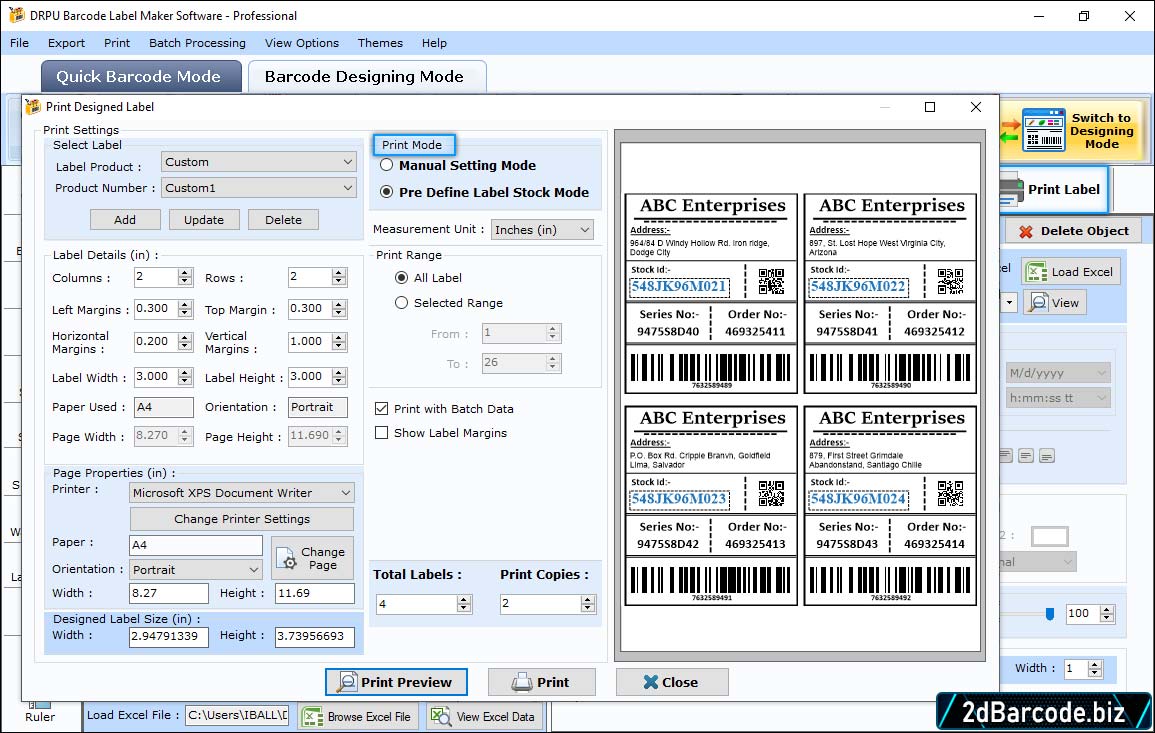Click the Ruler icon at bottom left

pyautogui.click(x=39, y=705)
